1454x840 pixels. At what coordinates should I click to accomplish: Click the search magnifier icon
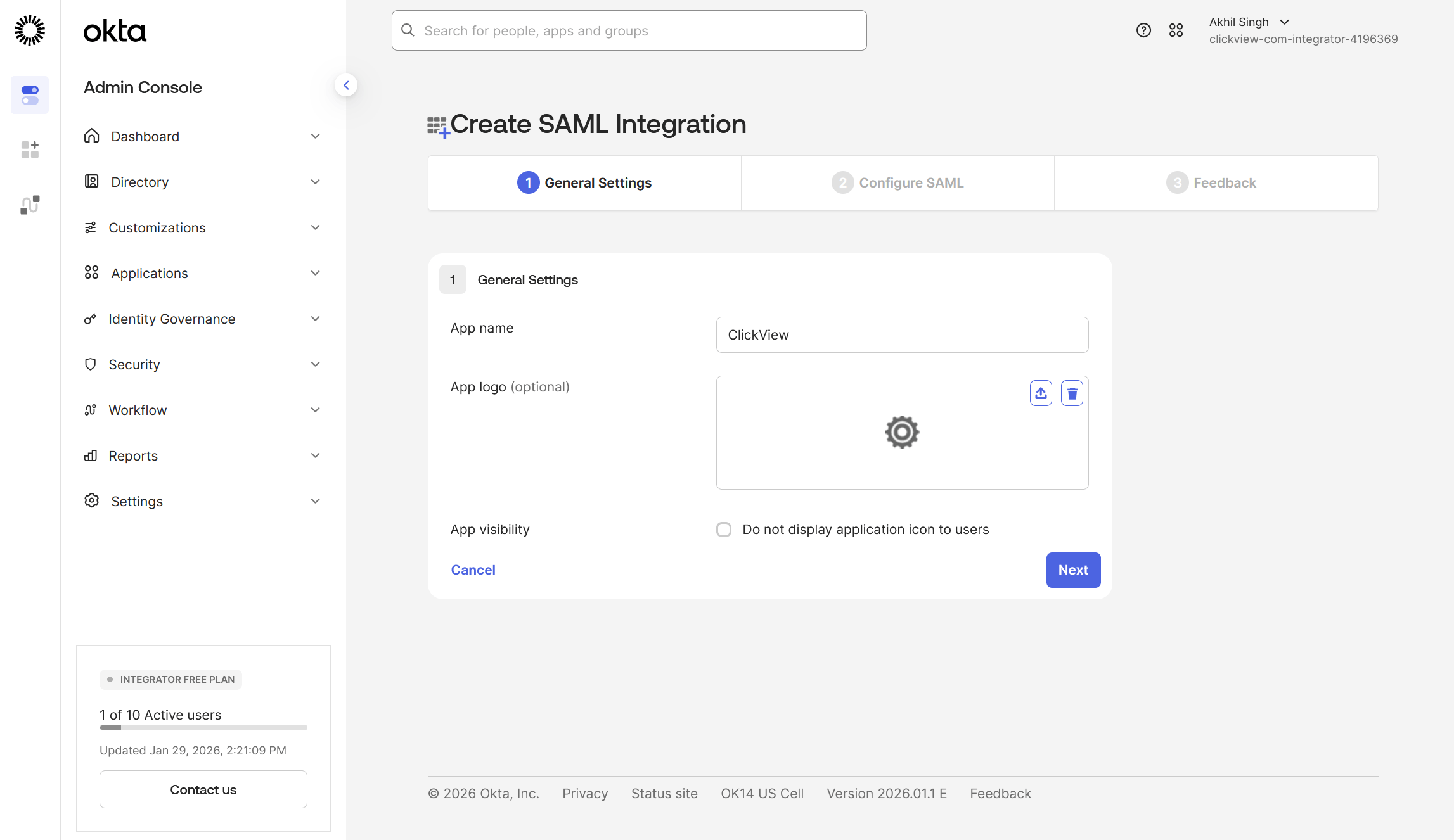408,30
